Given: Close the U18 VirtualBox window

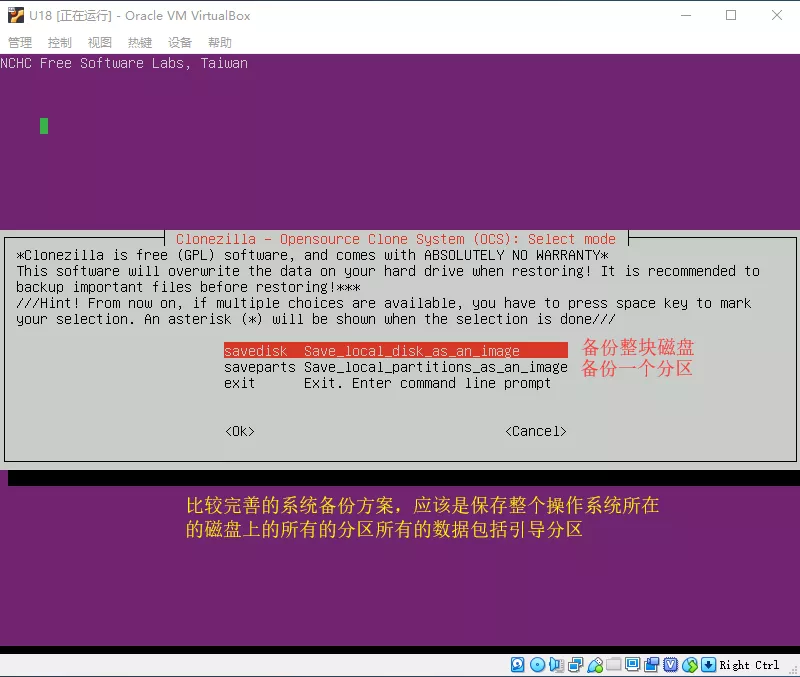Looking at the screenshot, I should (x=777, y=15).
